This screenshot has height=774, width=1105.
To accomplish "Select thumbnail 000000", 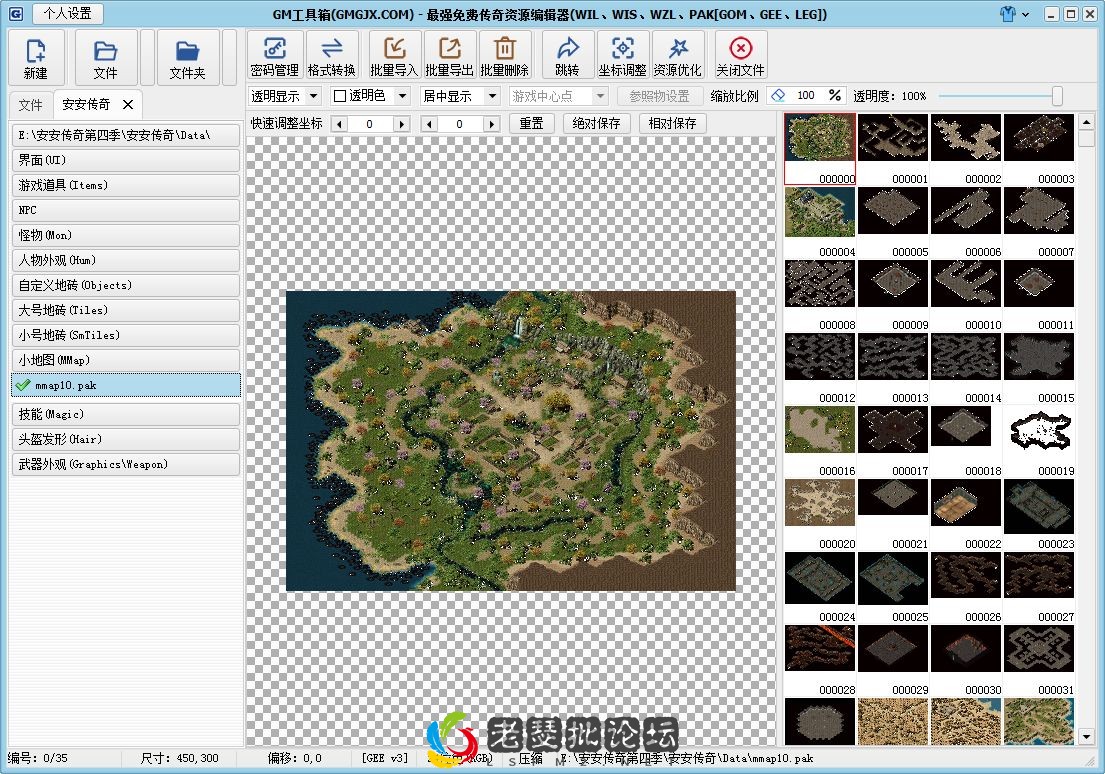I will tap(820, 149).
